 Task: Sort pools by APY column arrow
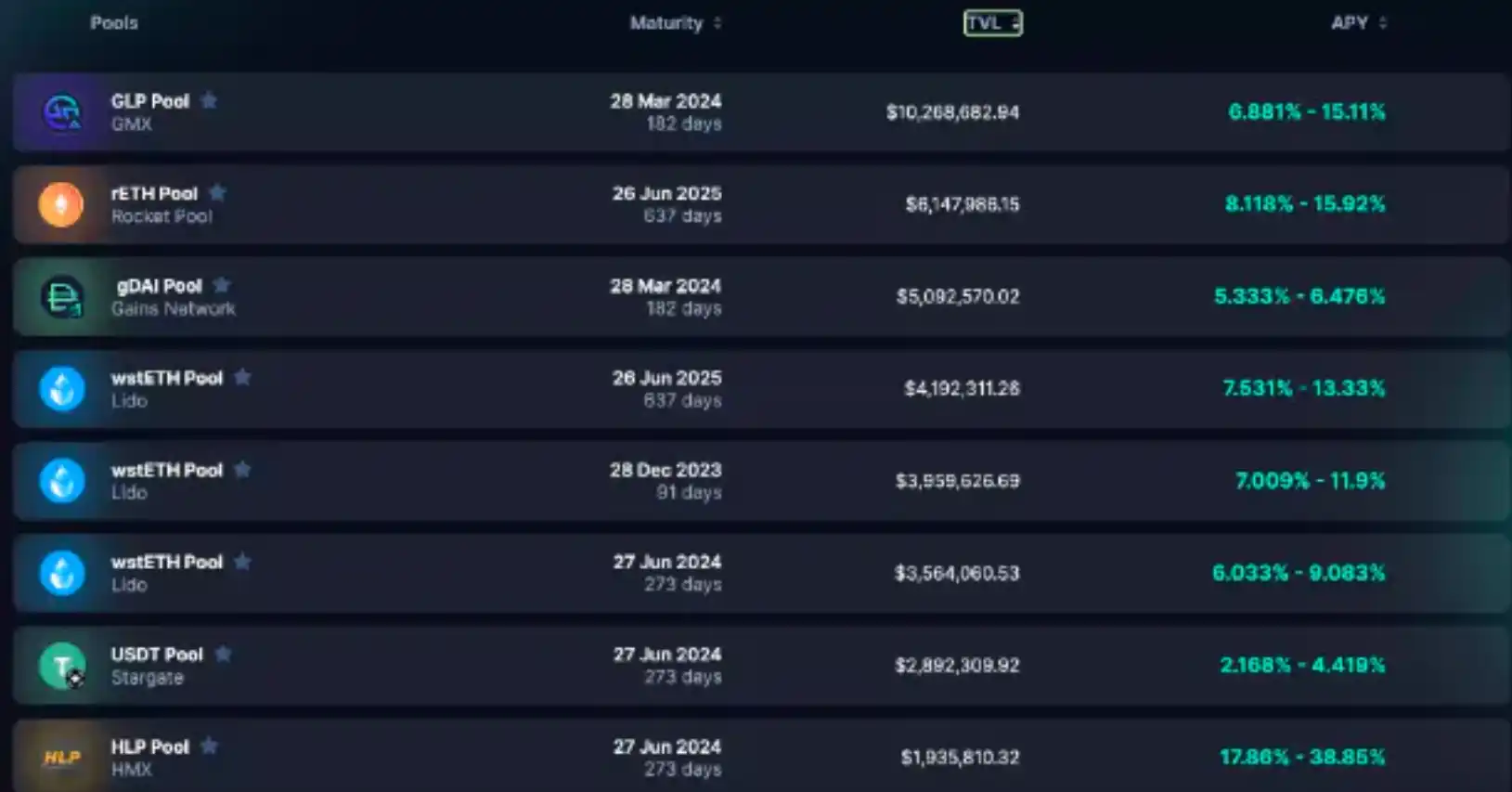coord(1383,23)
